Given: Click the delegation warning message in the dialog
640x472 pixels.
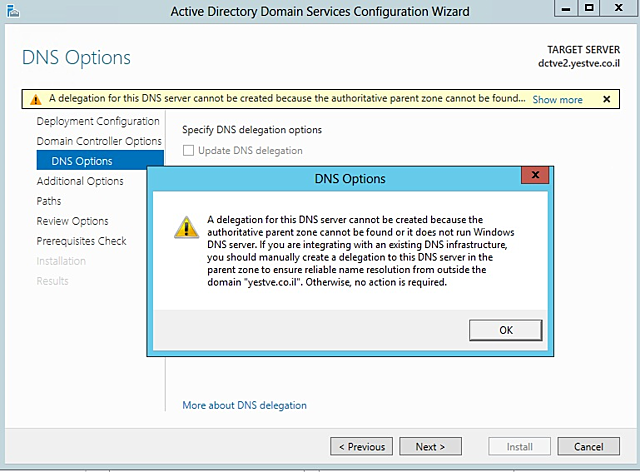Looking at the screenshot, I should click(360, 251).
